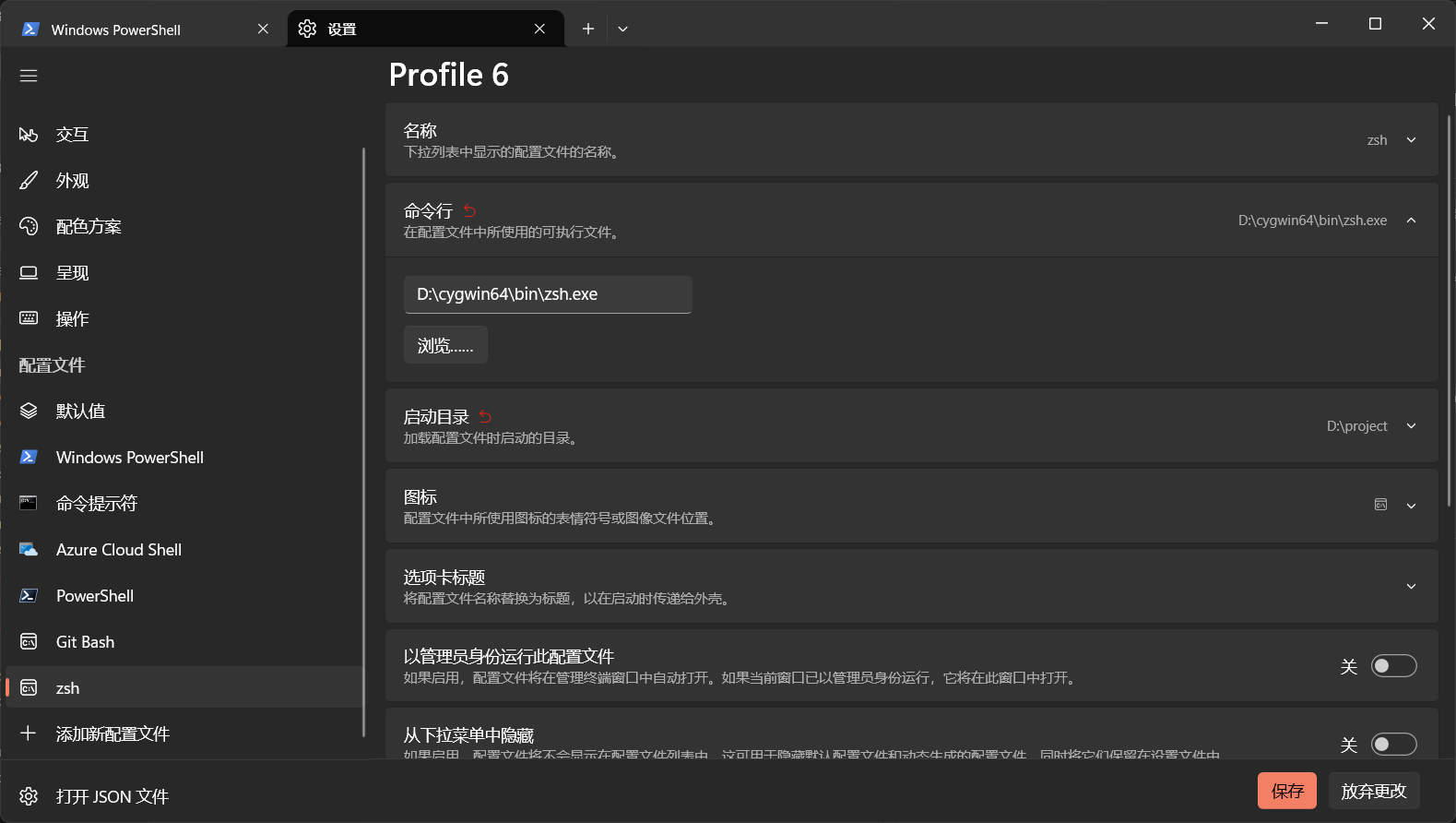The width and height of the screenshot is (1456, 823).
Task: Reset the 启动目录 setting with the red arrow
Action: pyautogui.click(x=485, y=417)
